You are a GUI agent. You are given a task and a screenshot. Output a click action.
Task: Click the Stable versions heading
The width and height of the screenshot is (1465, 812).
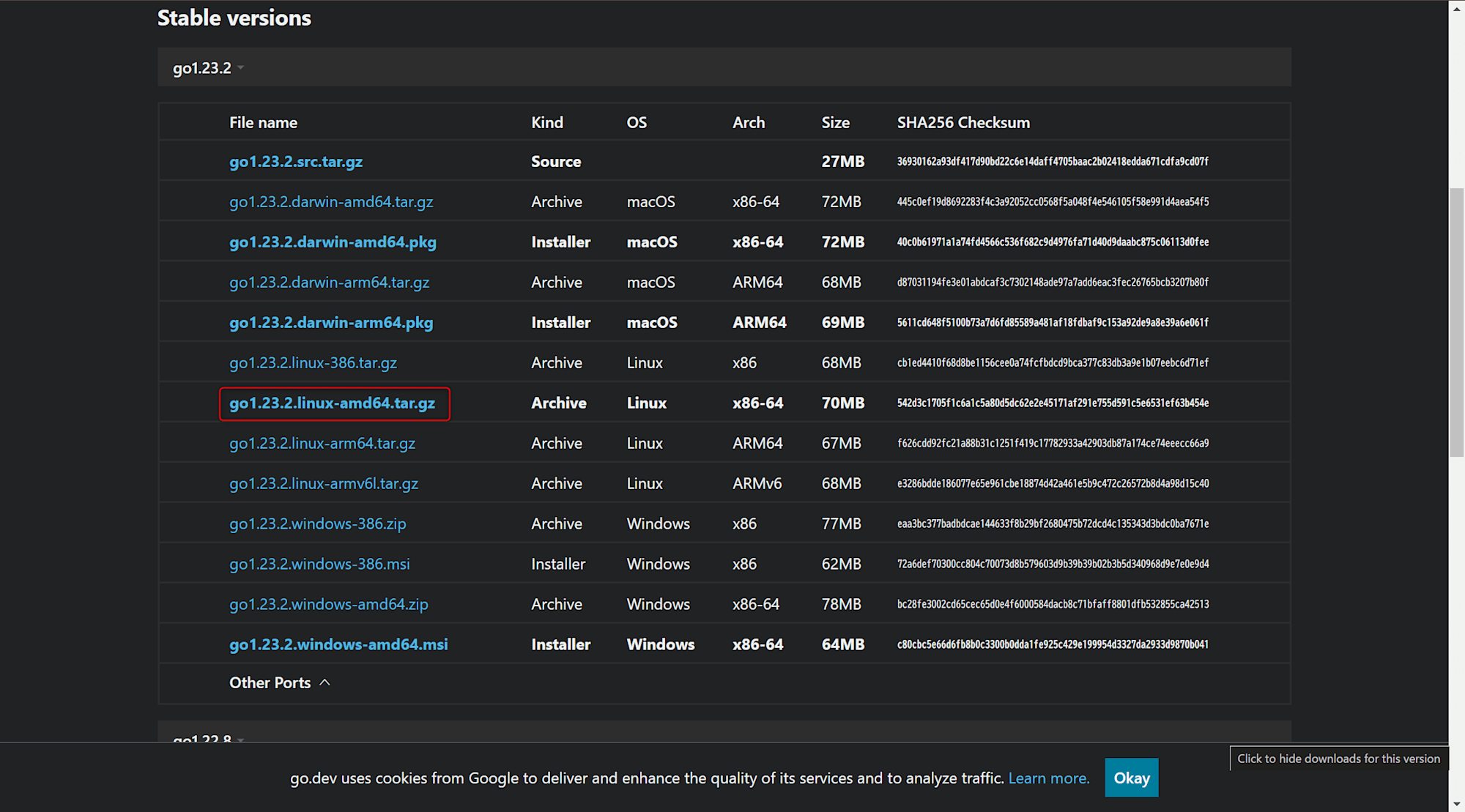234,18
